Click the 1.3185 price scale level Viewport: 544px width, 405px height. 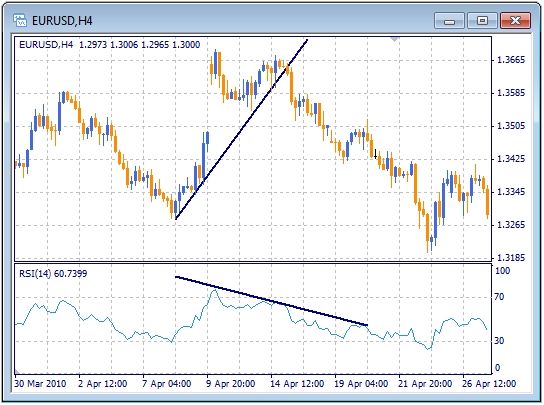pyautogui.click(x=511, y=258)
